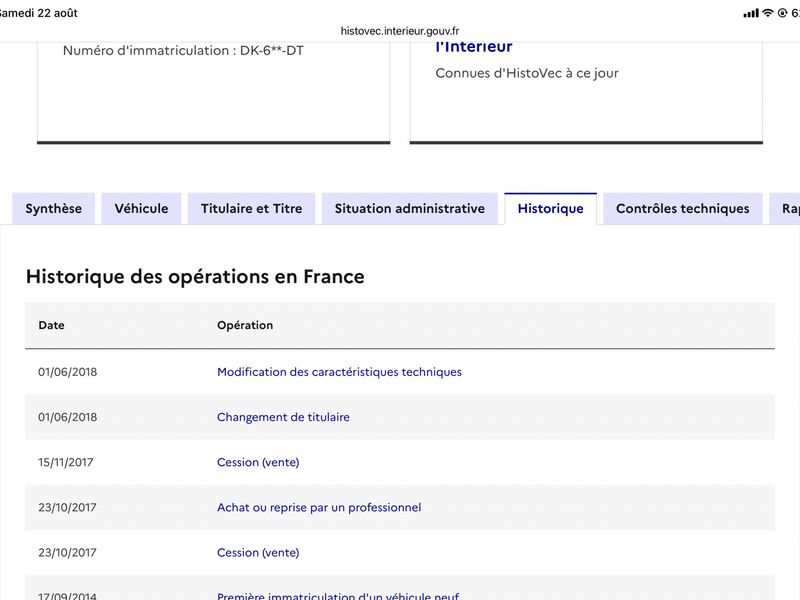
Task: Open the Contrôles techniques tab
Action: coord(683,208)
